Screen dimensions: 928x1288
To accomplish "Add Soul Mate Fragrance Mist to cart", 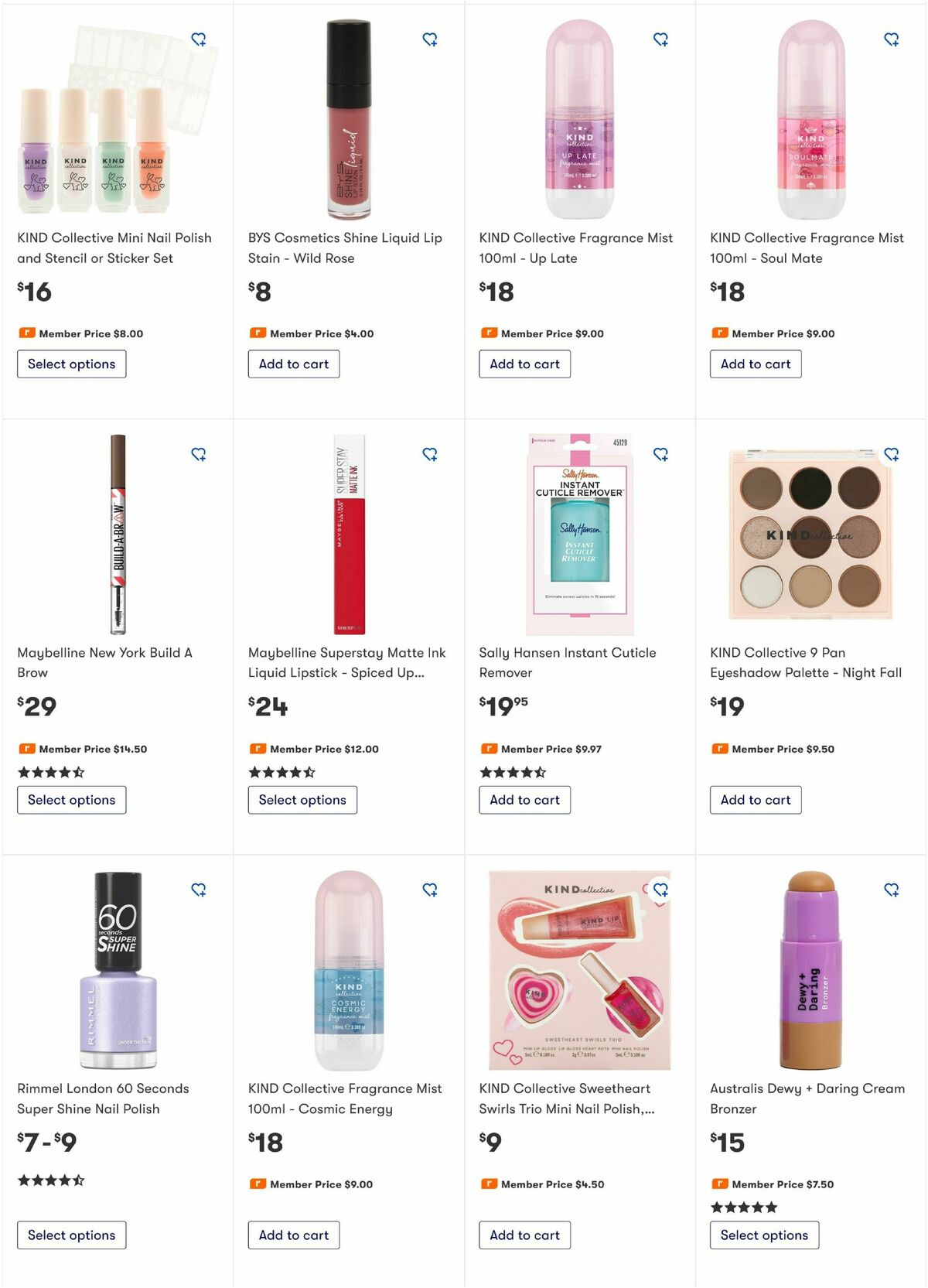I will pos(755,364).
